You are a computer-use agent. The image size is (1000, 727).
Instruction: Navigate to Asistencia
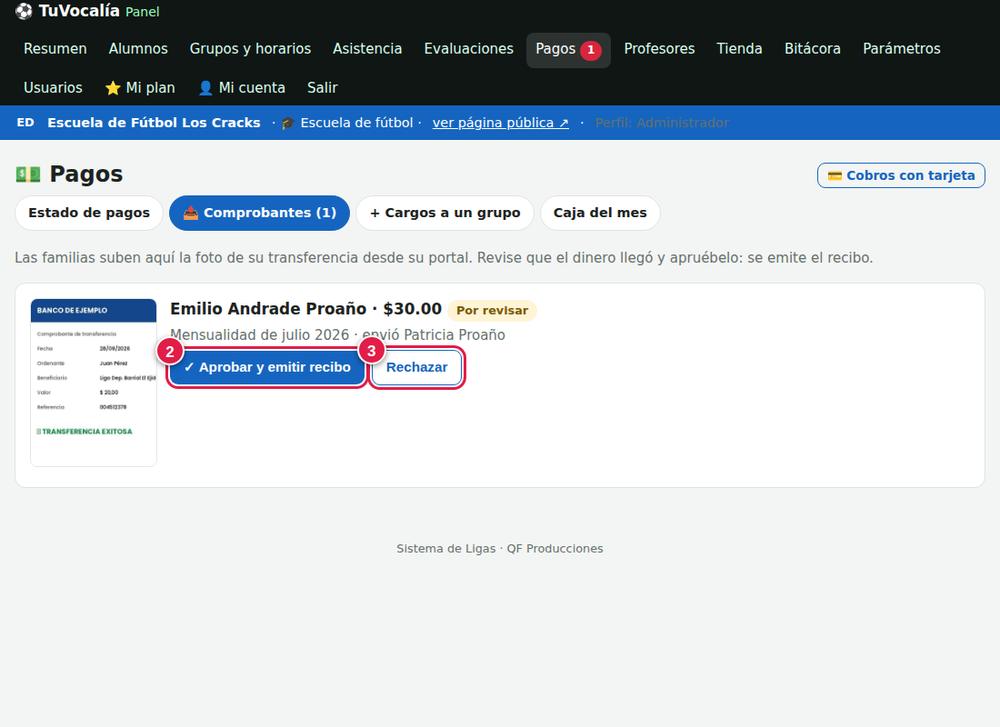[x=367, y=49]
